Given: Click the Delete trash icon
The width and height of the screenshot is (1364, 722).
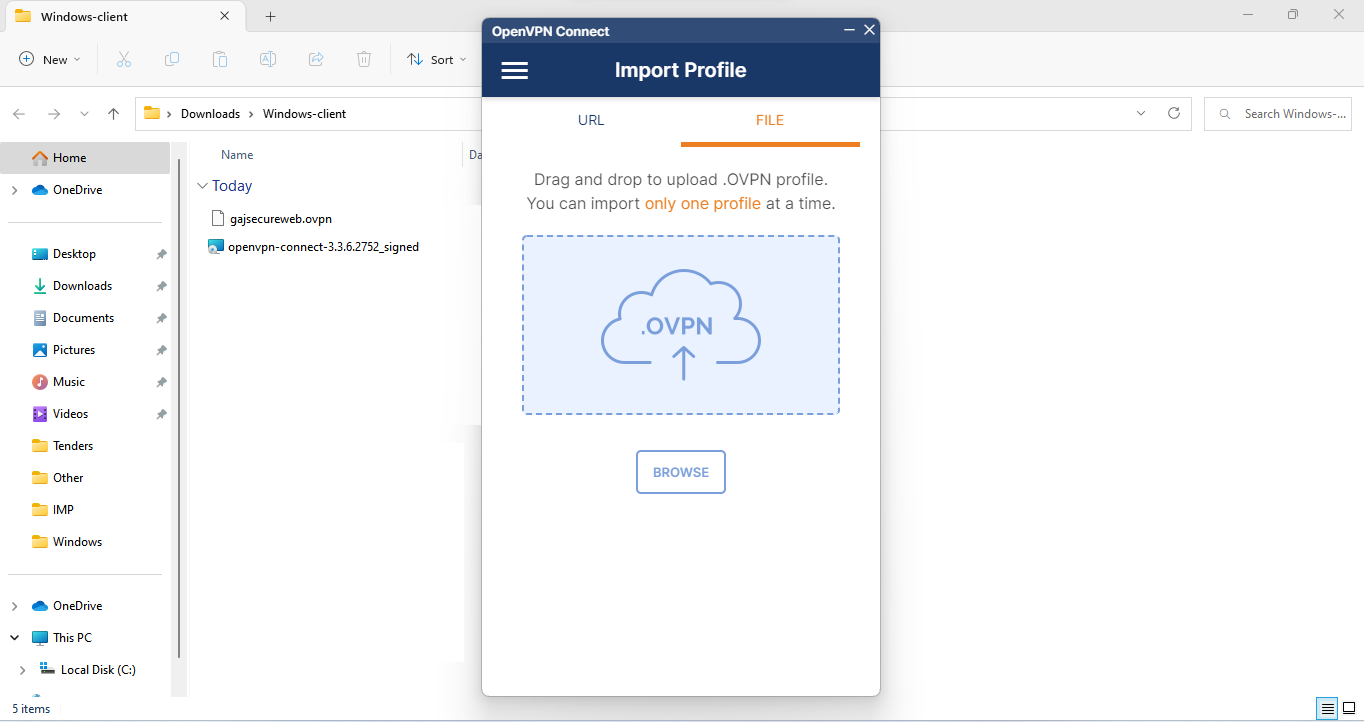Looking at the screenshot, I should (364, 60).
